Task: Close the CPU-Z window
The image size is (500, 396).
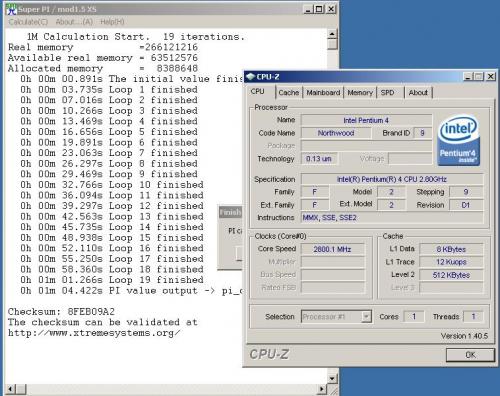Action: click(x=491, y=77)
